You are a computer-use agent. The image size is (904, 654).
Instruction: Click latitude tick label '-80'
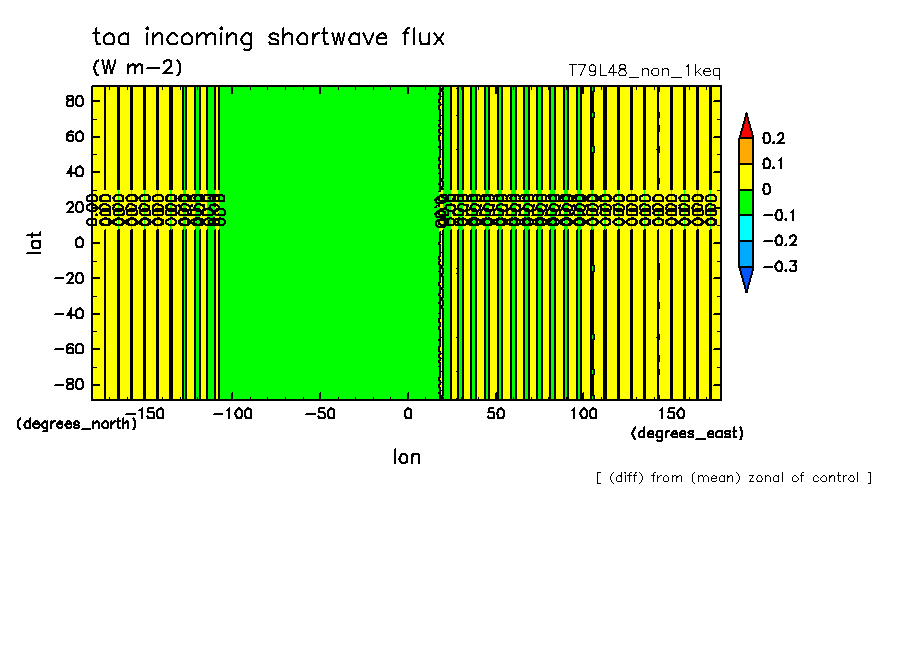(69, 385)
